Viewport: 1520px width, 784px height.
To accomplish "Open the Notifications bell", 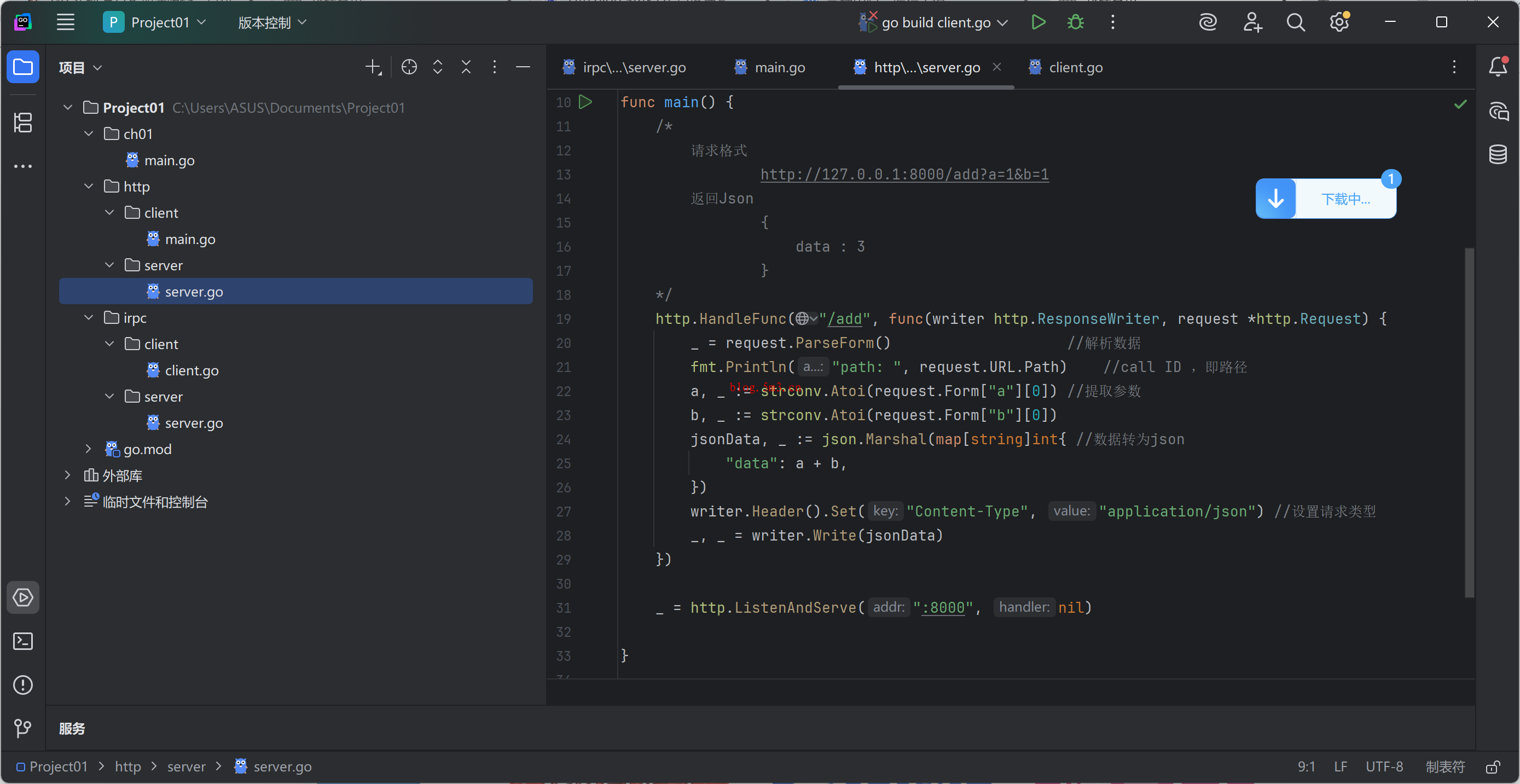I will (1498, 67).
